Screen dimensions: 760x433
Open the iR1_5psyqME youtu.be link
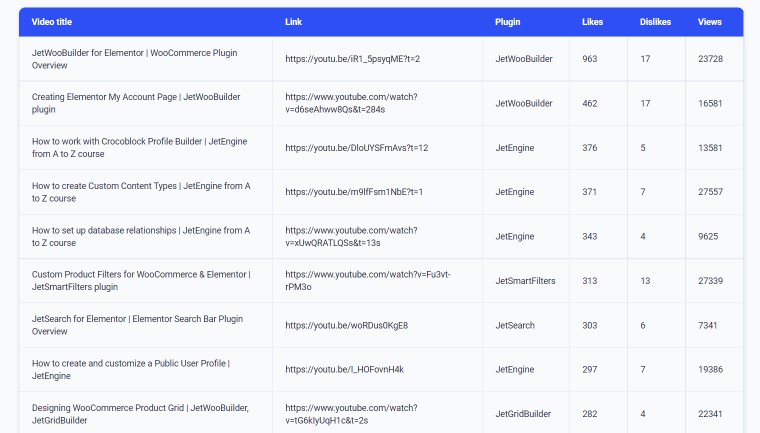pyautogui.click(x=352, y=59)
